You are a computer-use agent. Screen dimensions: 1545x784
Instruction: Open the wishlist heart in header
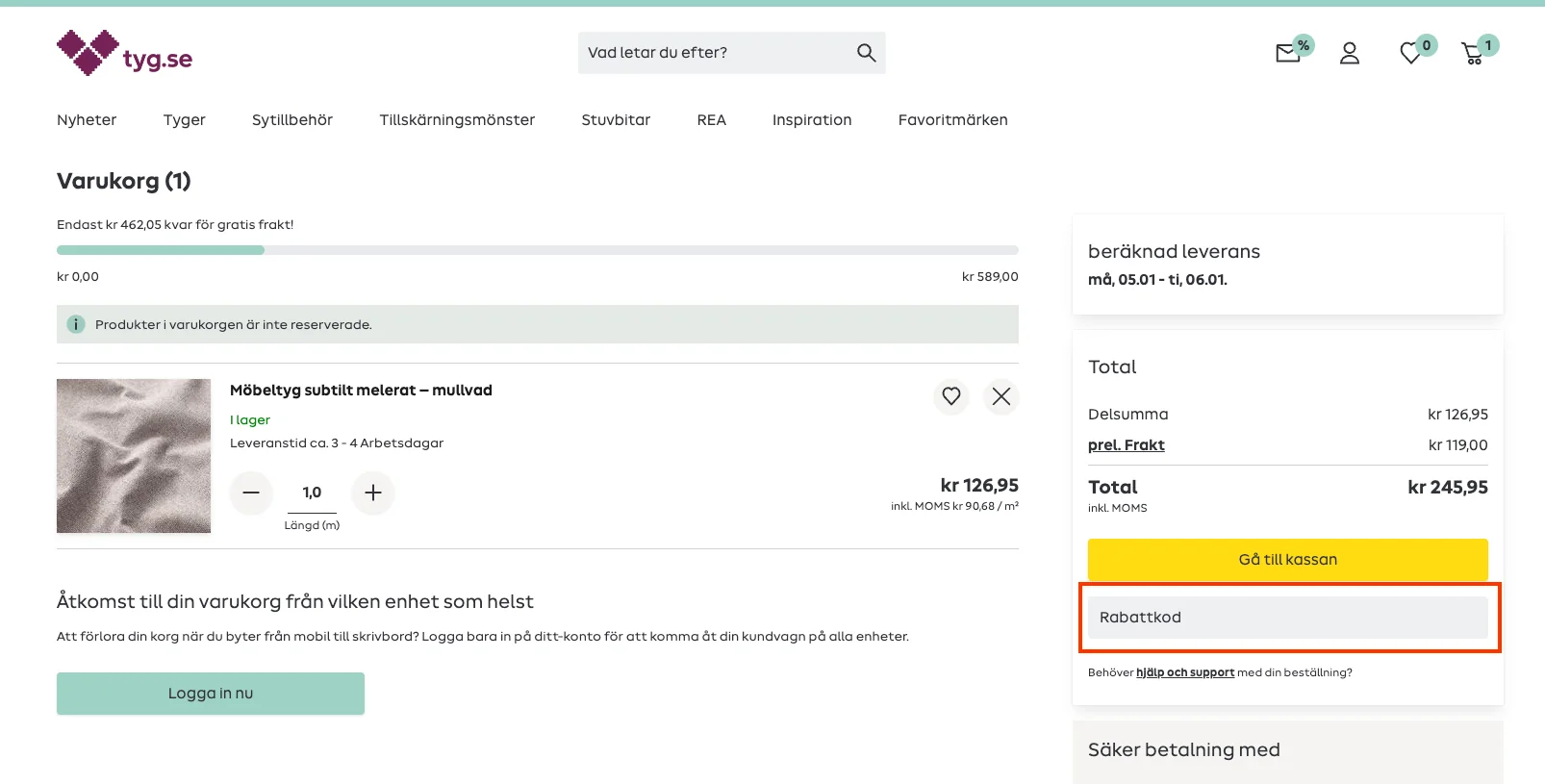click(x=1410, y=53)
